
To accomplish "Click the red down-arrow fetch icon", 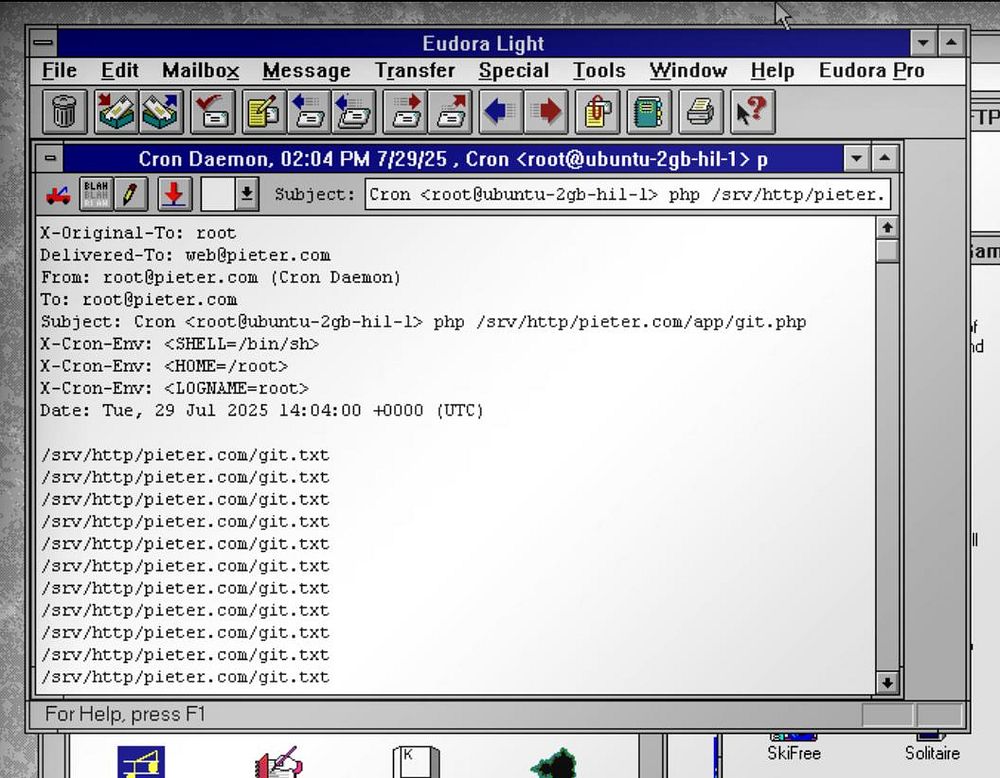I will (173, 194).
